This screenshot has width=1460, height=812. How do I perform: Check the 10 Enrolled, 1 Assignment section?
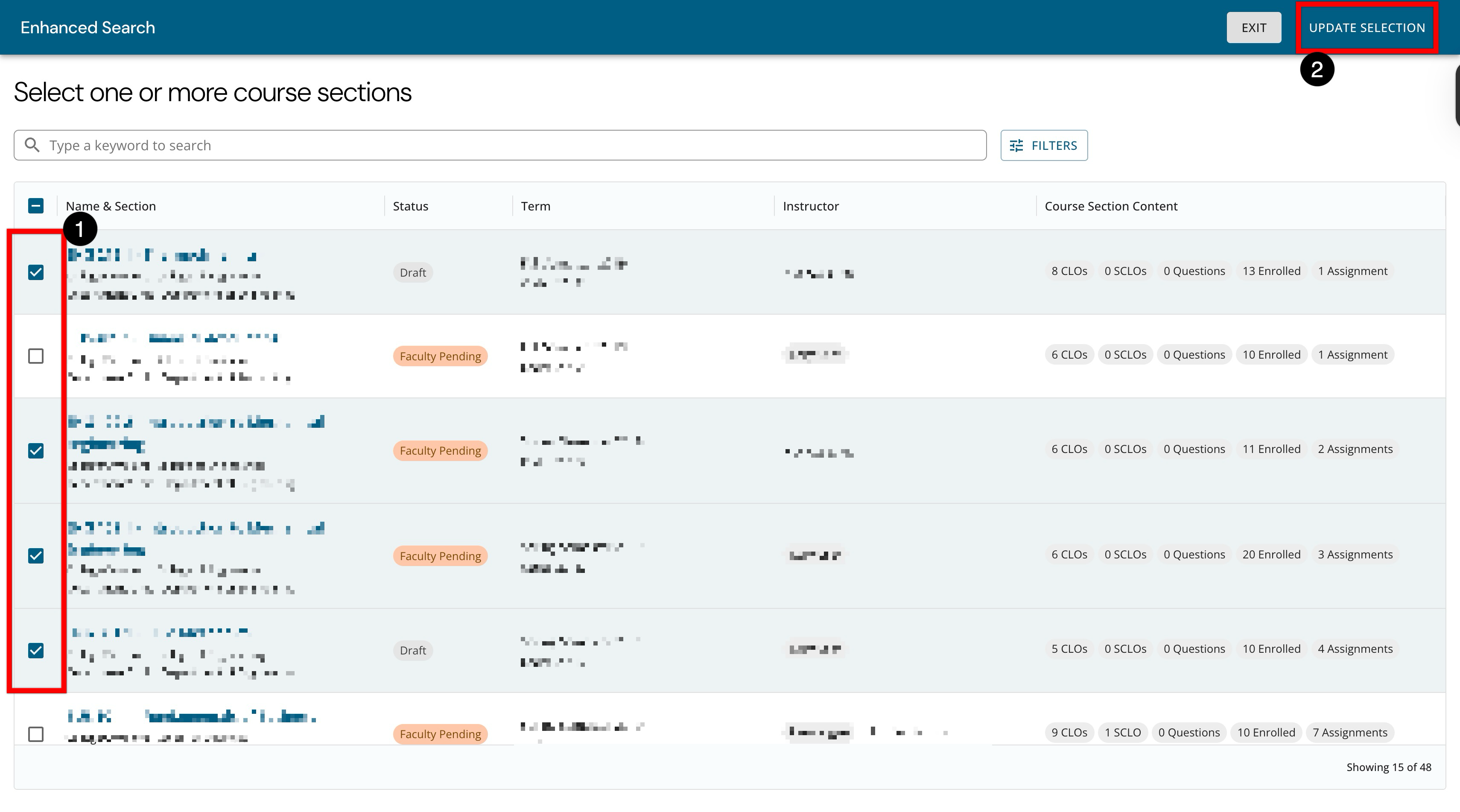pyautogui.click(x=36, y=356)
